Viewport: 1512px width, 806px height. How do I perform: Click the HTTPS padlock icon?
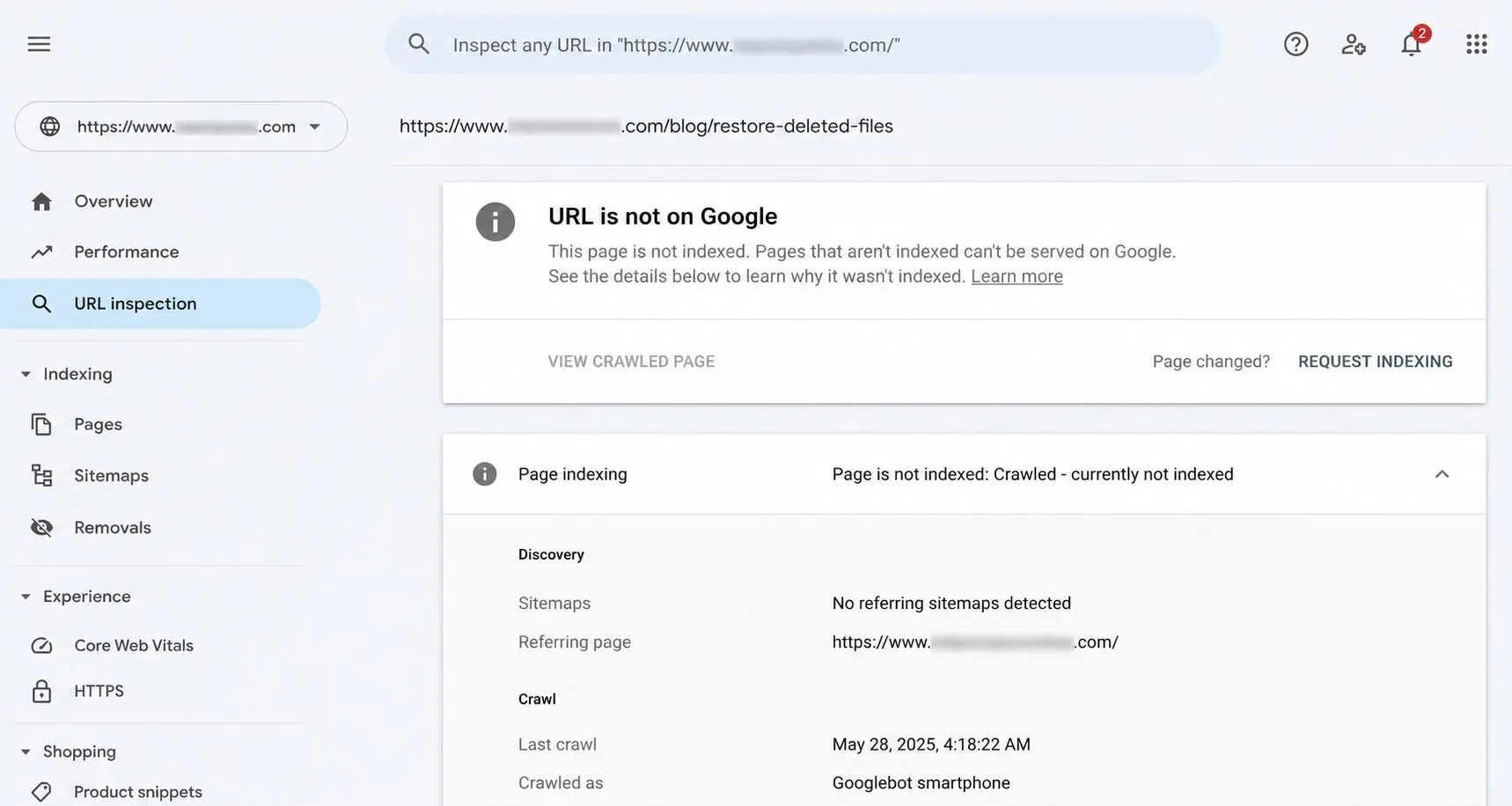point(41,692)
